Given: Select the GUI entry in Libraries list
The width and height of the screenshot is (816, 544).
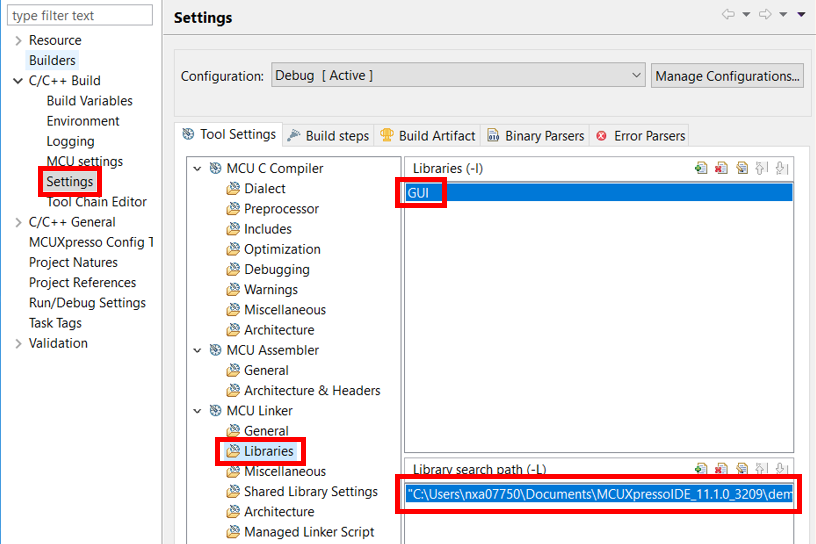Looking at the screenshot, I should (418, 192).
